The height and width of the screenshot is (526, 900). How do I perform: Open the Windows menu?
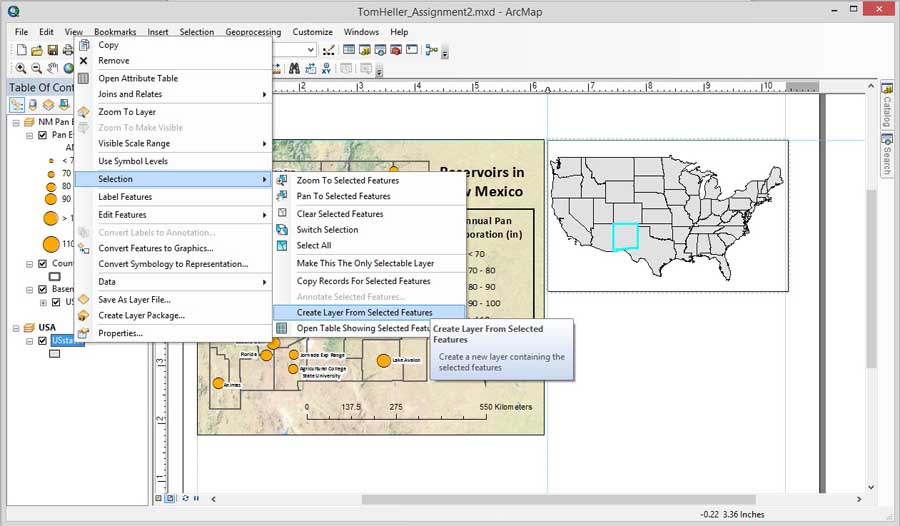click(x=361, y=32)
